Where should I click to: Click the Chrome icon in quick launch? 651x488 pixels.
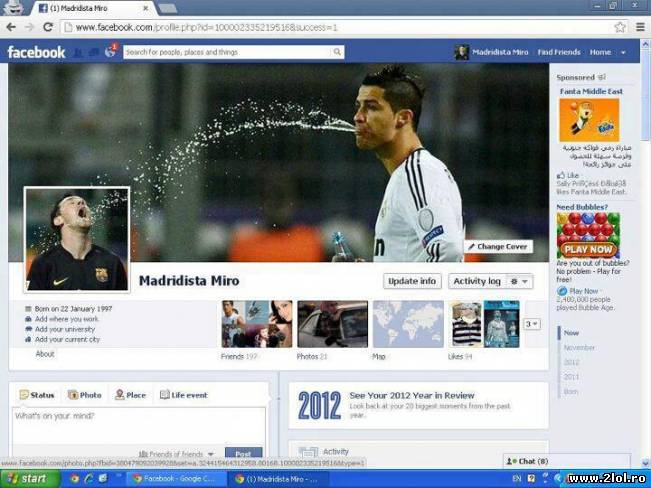(x=75, y=479)
